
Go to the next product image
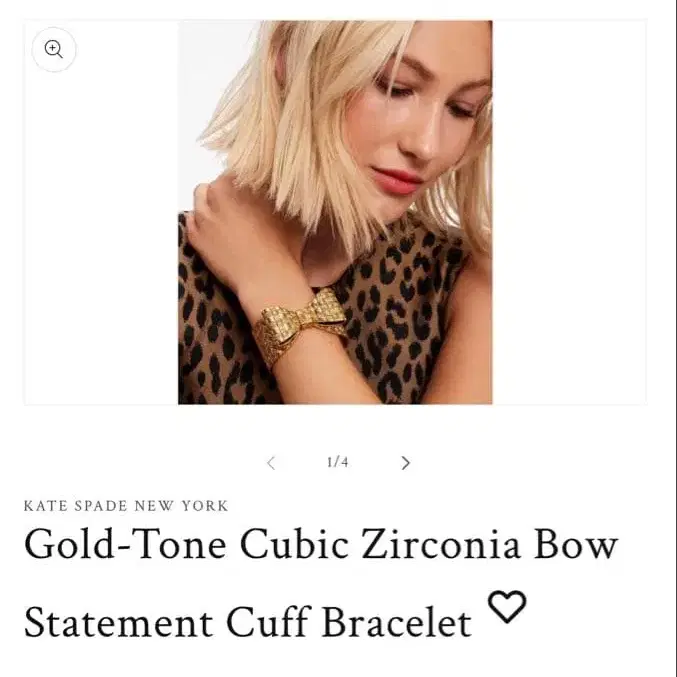[405, 463]
